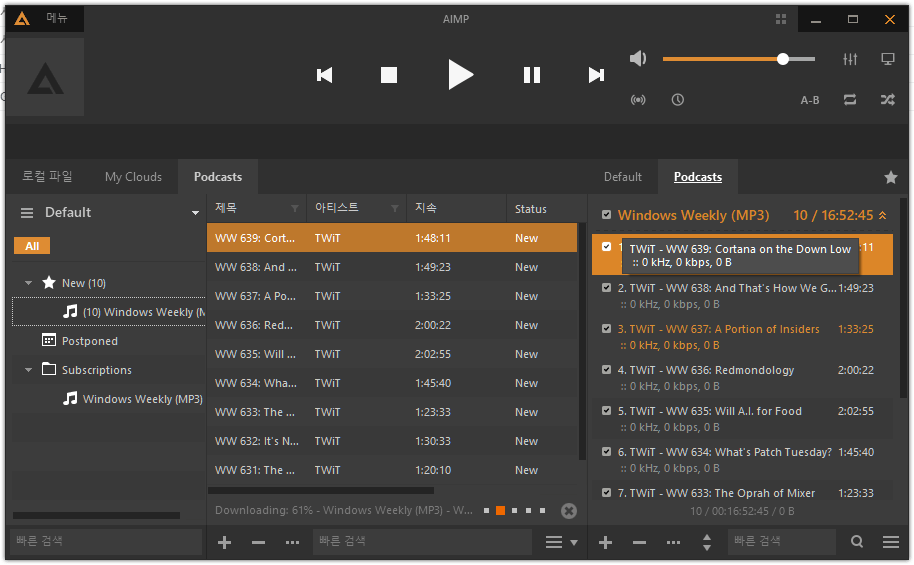
Task: Open visualization monitor icon
Action: pyautogui.click(x=888, y=59)
